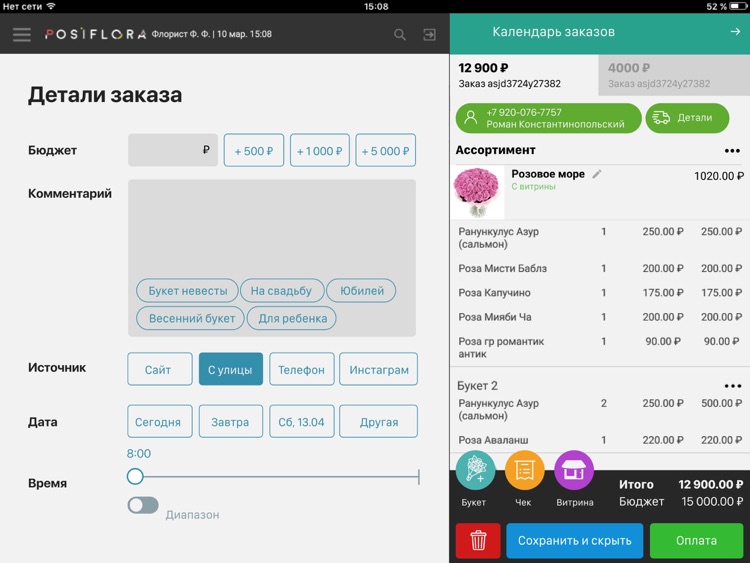Click the 15:08 clock in status bar
750x563 pixels.
[376, 6]
